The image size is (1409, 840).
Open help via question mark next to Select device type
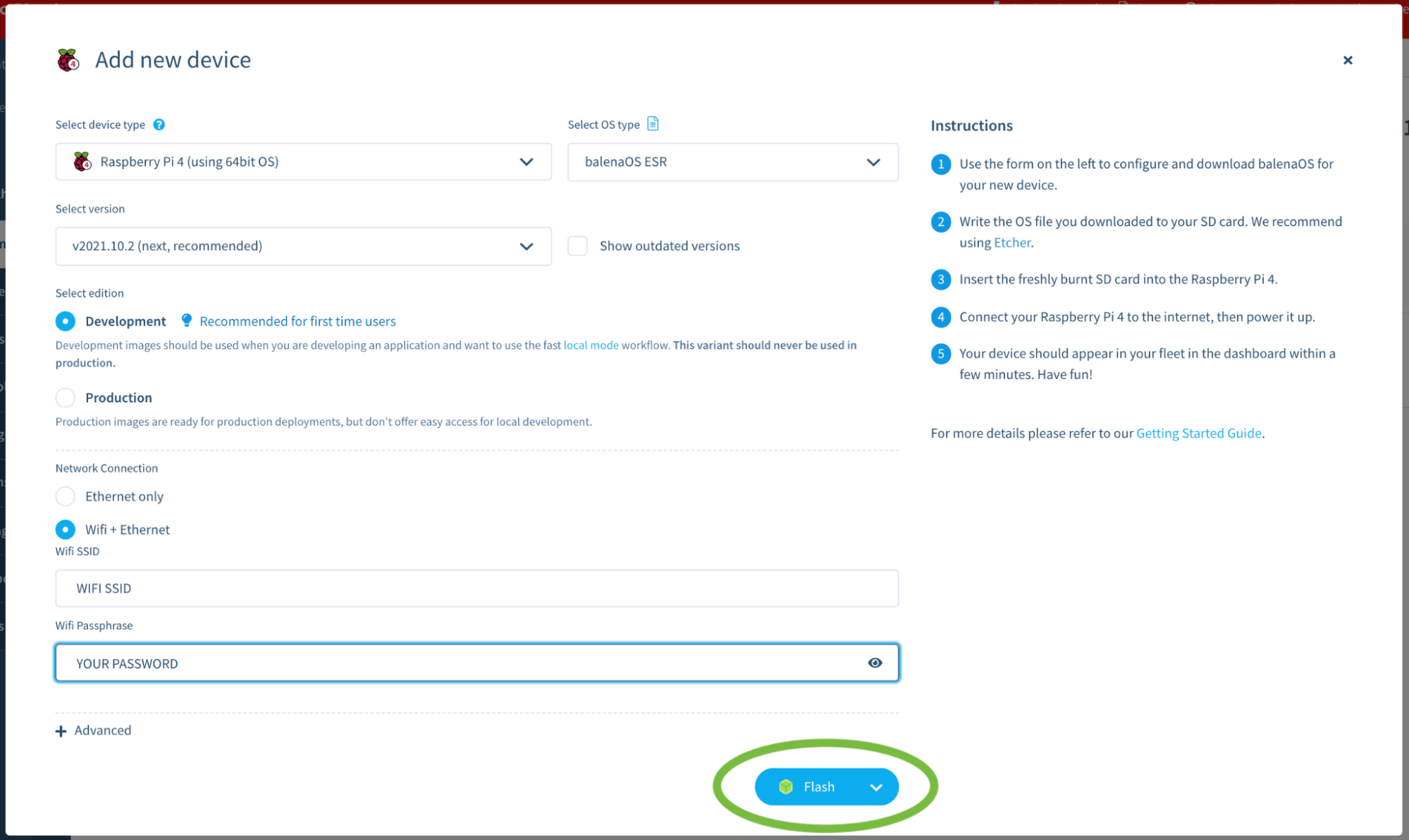pyautogui.click(x=159, y=124)
